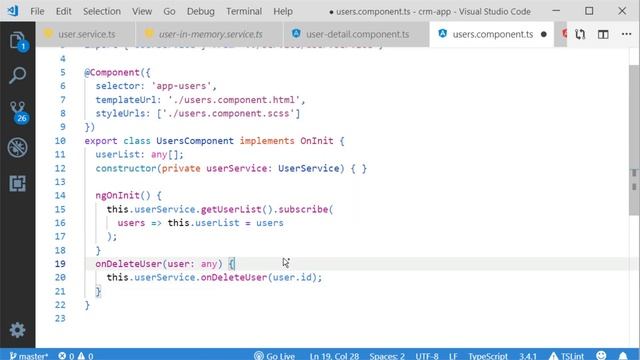Change end of line via LF

tap(453, 356)
